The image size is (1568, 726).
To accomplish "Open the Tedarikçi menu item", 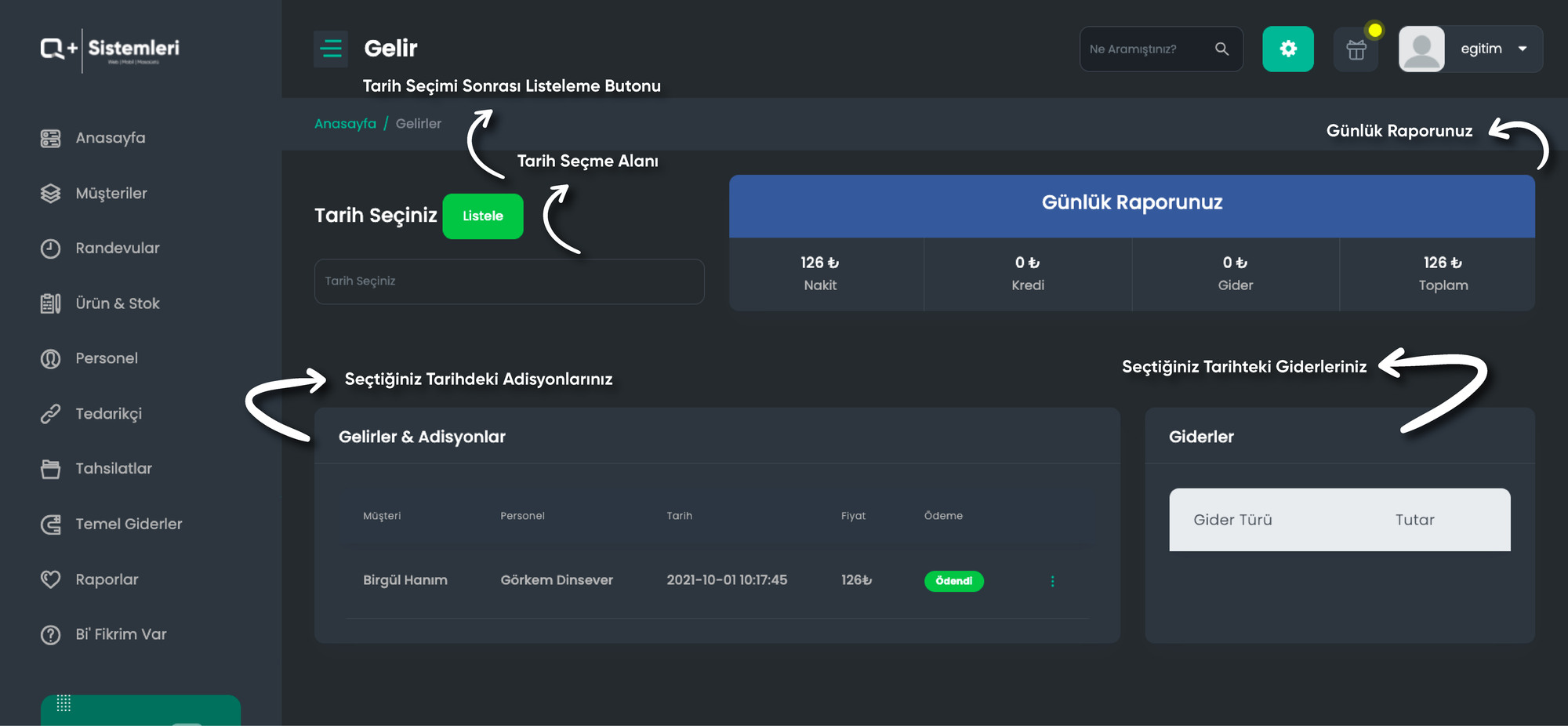I will coord(109,413).
